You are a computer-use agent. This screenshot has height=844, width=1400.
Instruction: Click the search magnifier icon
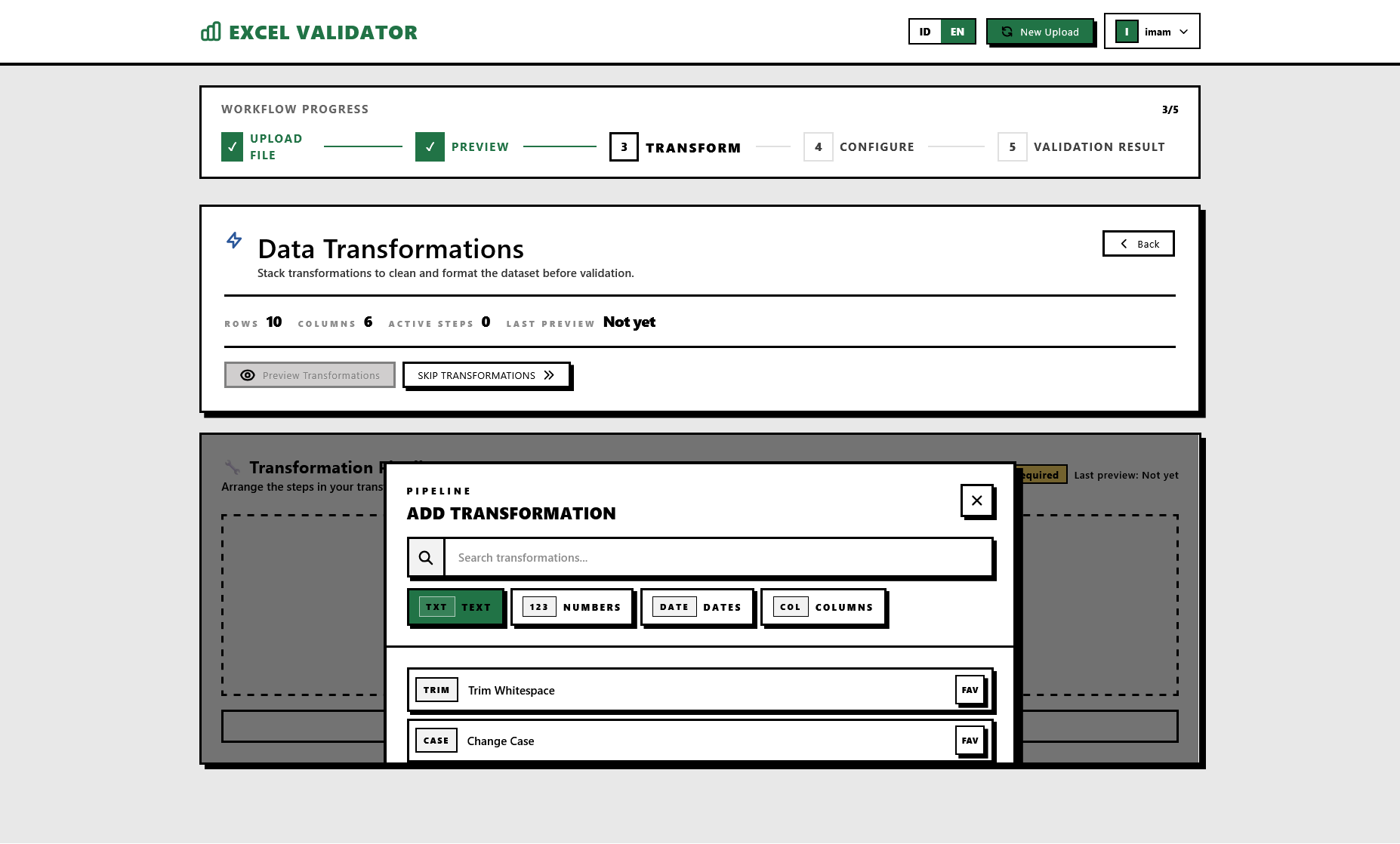coord(426,557)
